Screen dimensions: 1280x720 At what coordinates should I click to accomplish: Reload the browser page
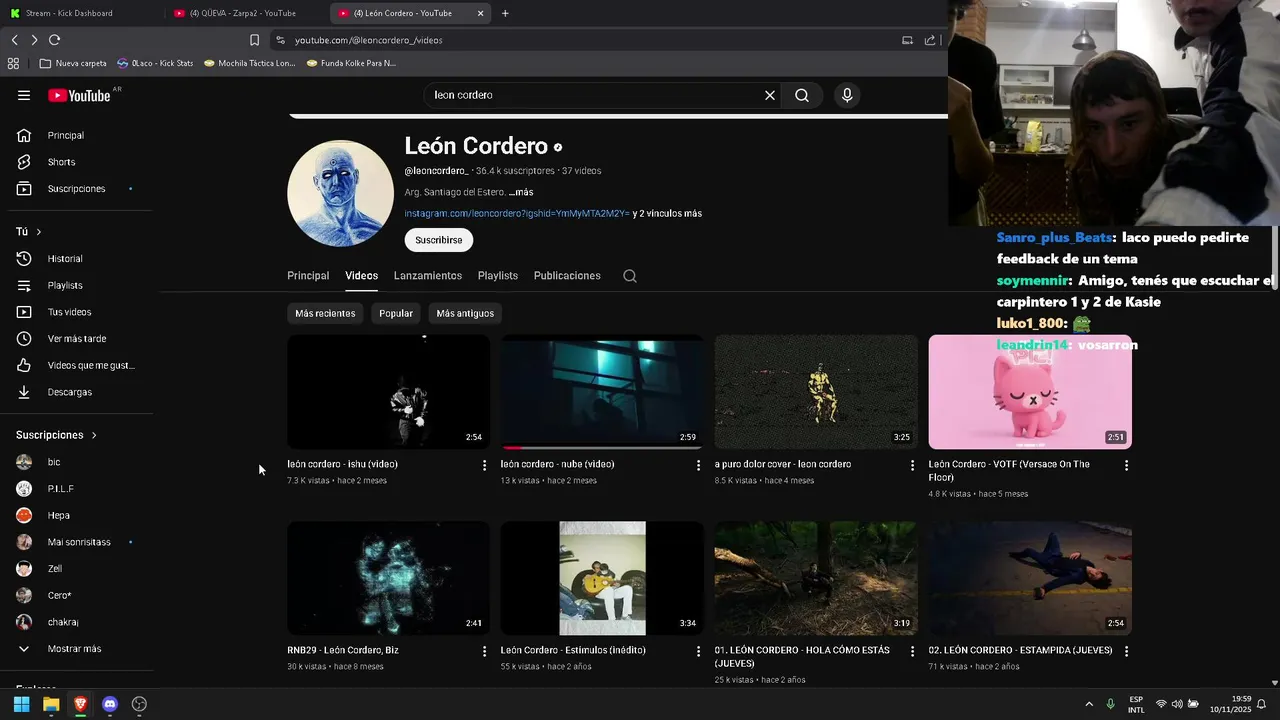point(54,40)
